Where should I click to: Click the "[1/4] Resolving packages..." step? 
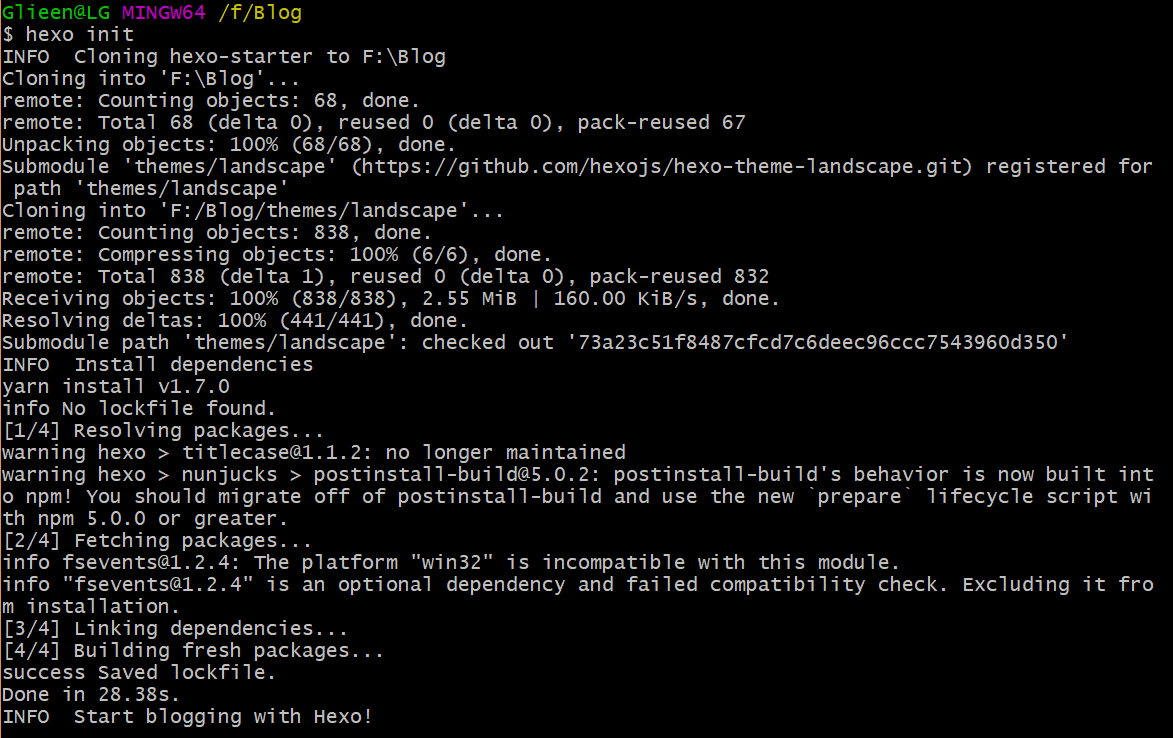click(x=163, y=431)
